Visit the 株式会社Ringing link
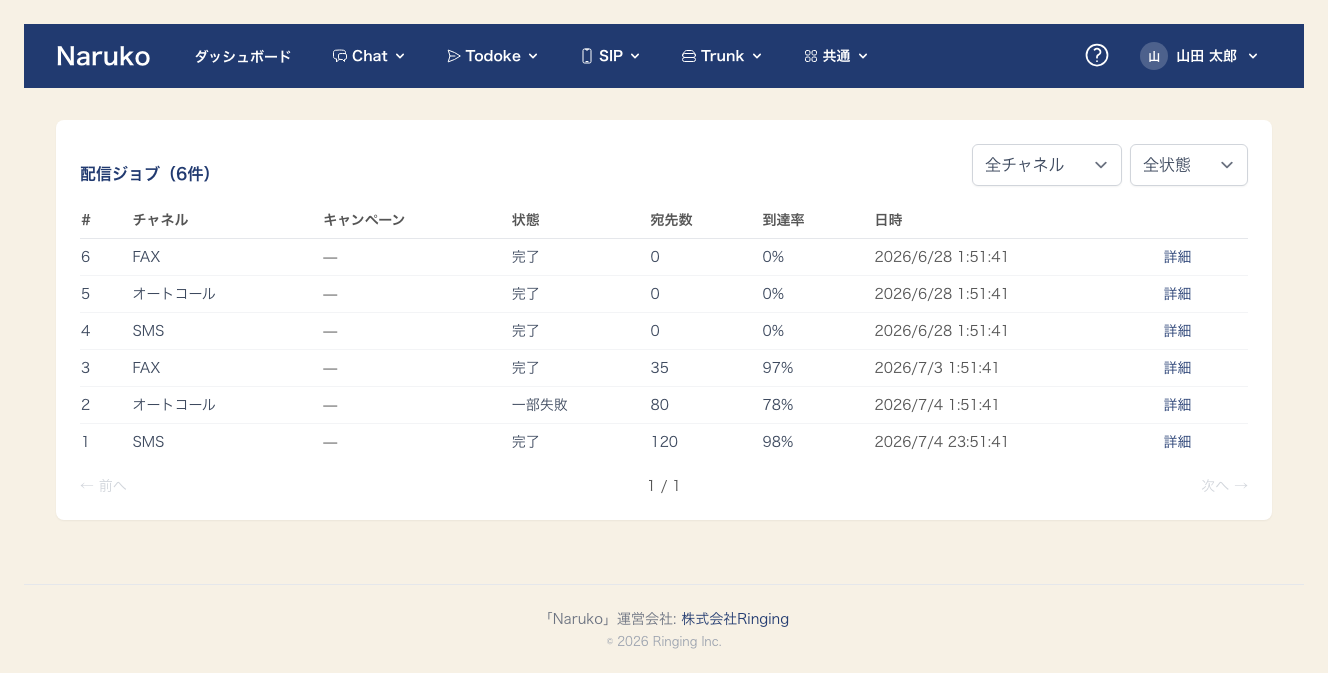 (735, 619)
